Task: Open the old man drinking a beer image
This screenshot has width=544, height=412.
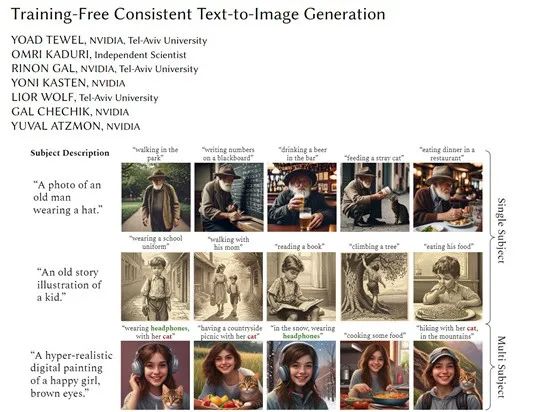Action: tap(302, 197)
